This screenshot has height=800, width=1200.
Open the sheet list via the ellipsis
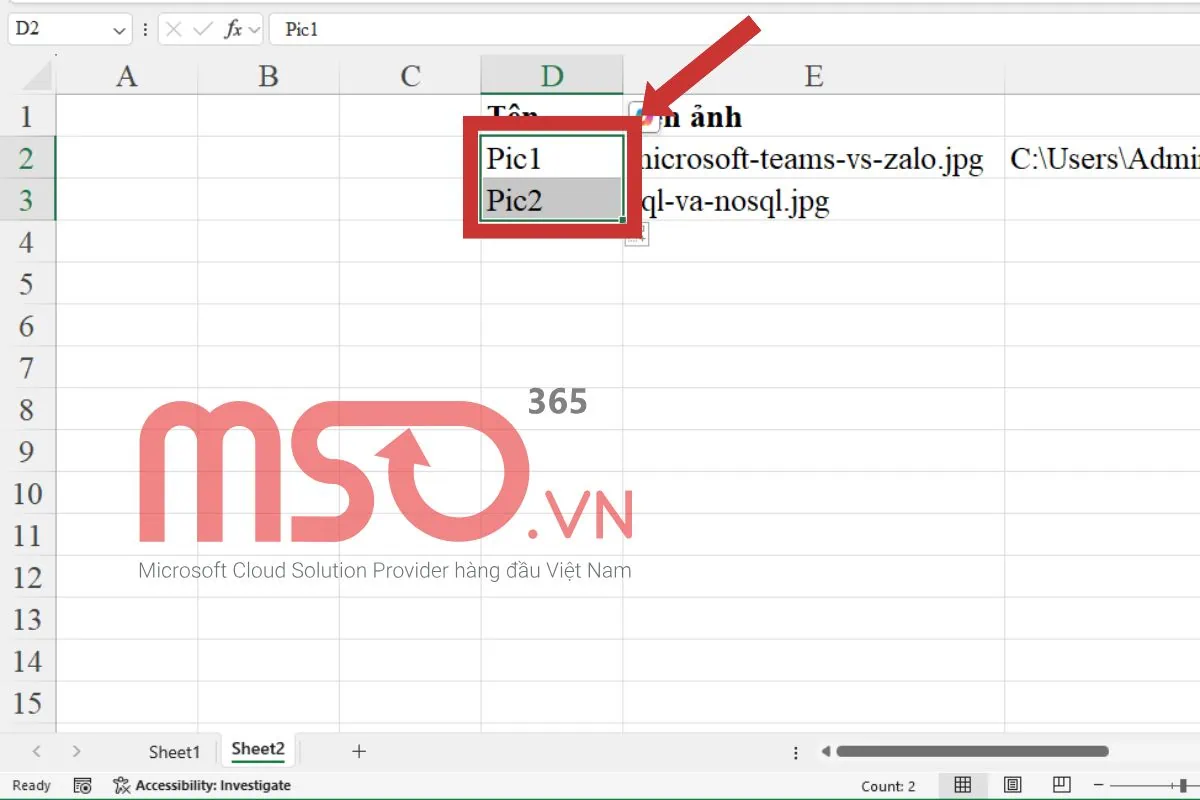point(795,751)
